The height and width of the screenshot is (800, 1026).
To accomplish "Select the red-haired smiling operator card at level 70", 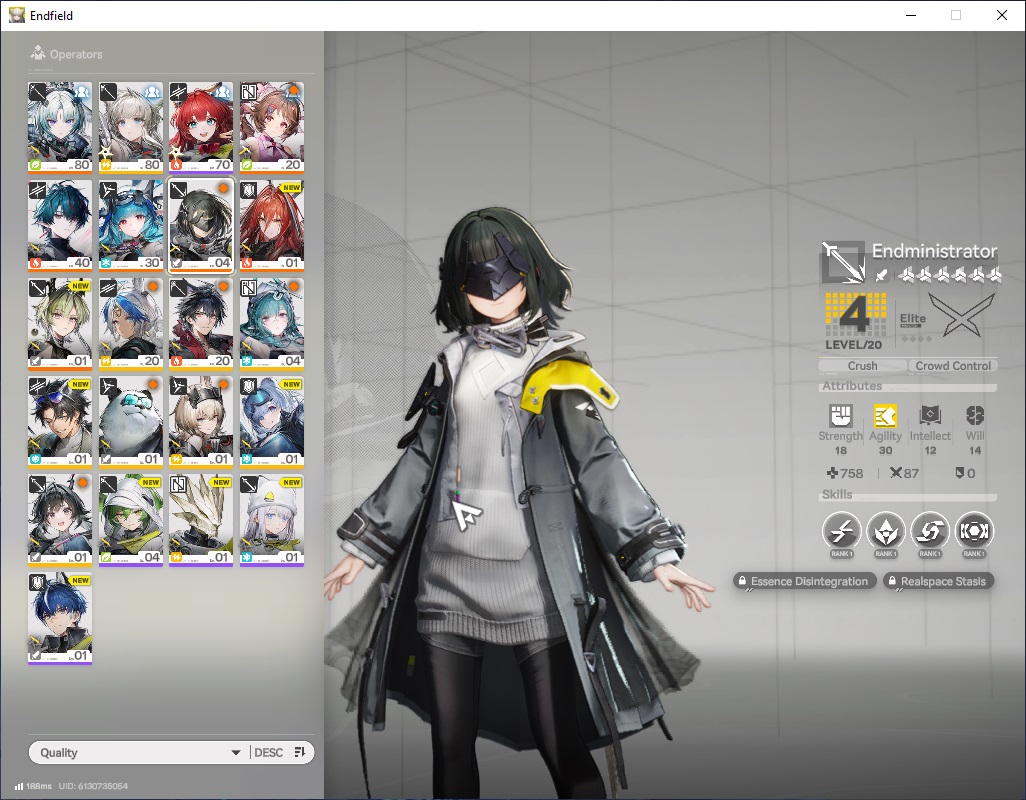I will click(201, 127).
